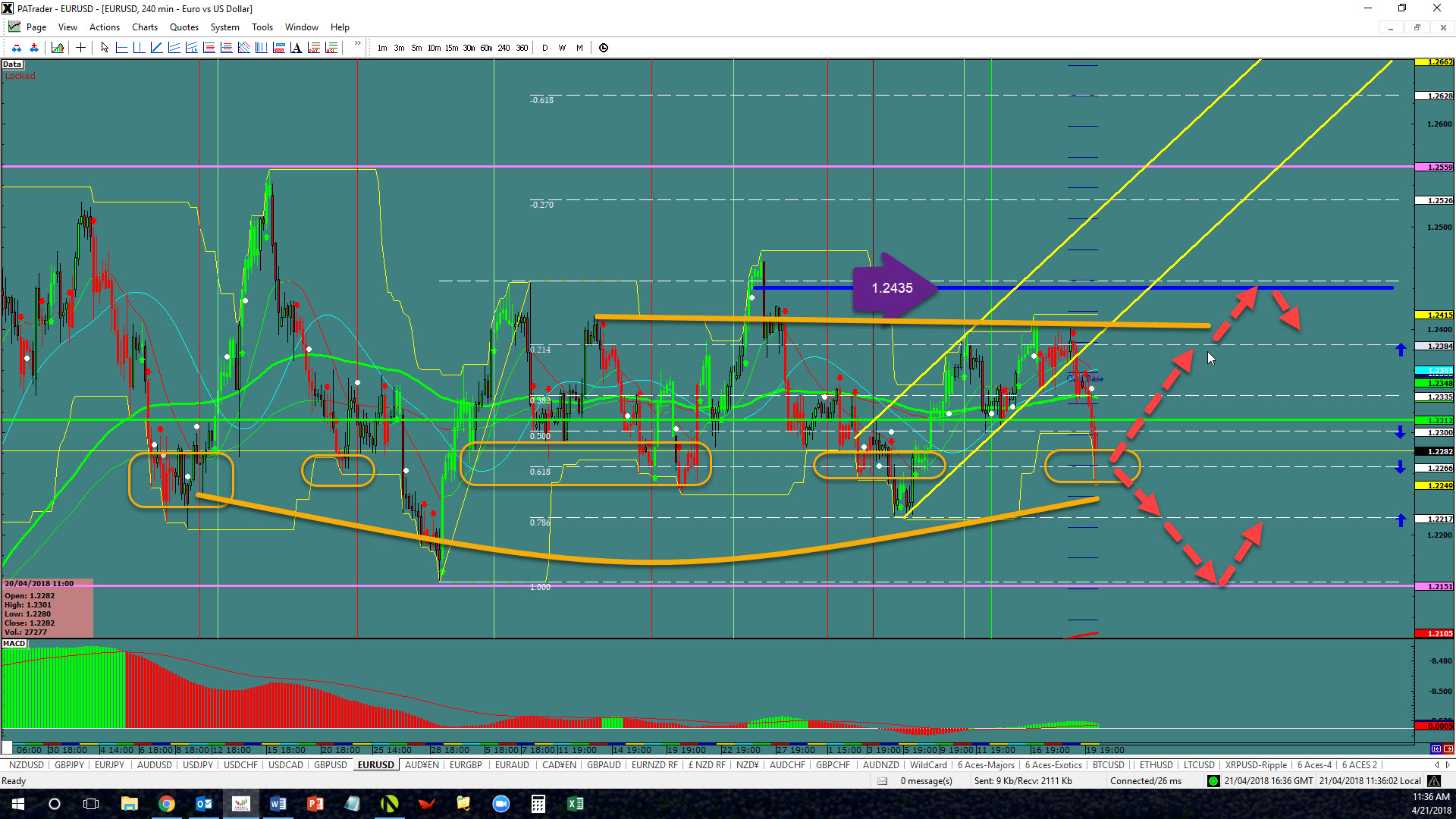
Task: Select the Fibonacci time zones tool
Action: 261,48
